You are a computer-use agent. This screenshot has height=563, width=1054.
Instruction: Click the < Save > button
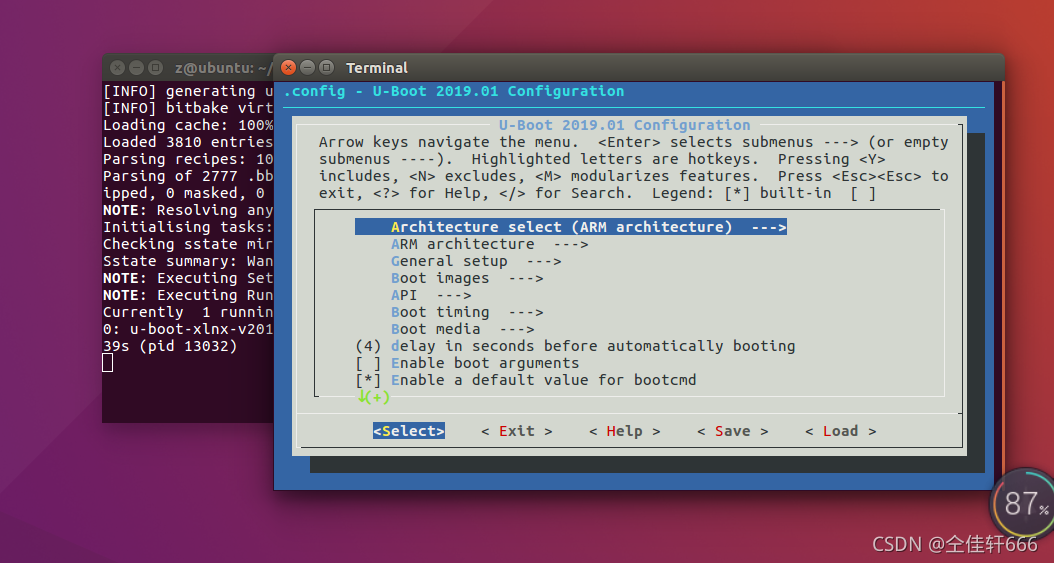pos(733,431)
